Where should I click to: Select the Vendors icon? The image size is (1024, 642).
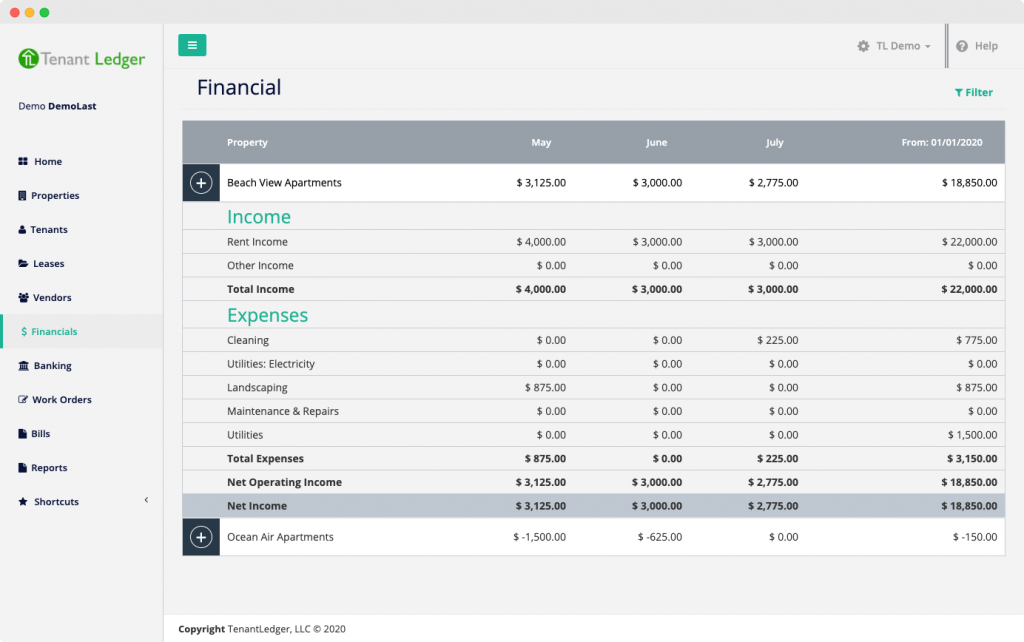point(22,297)
